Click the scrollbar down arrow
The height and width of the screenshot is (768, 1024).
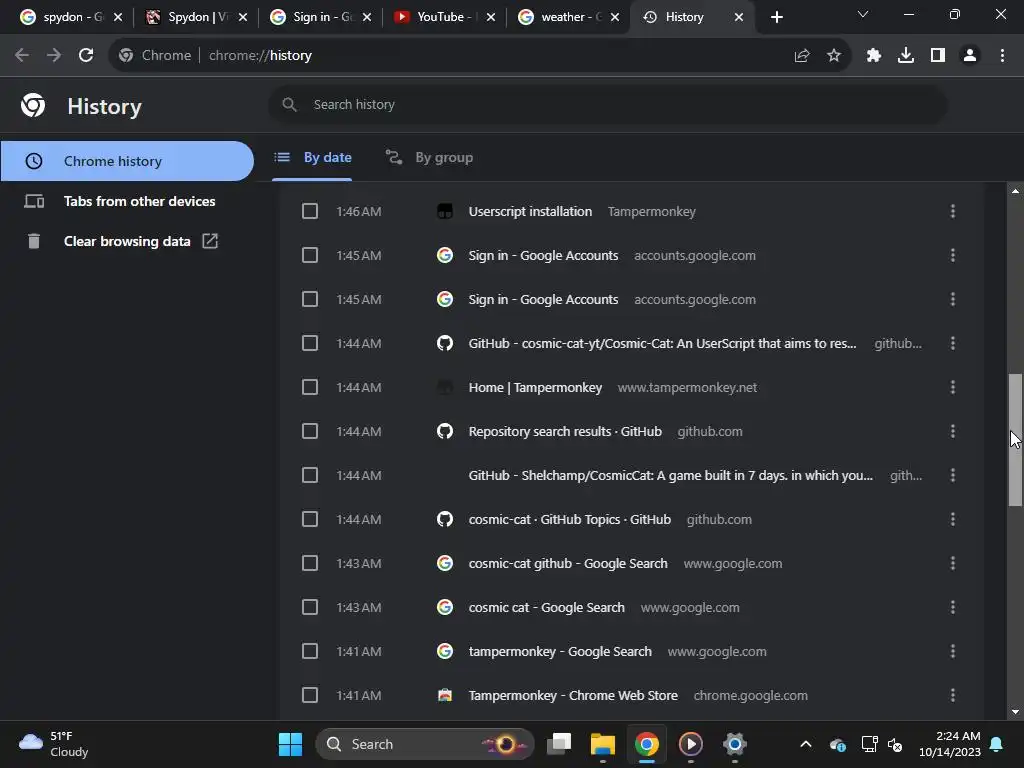point(1015,712)
